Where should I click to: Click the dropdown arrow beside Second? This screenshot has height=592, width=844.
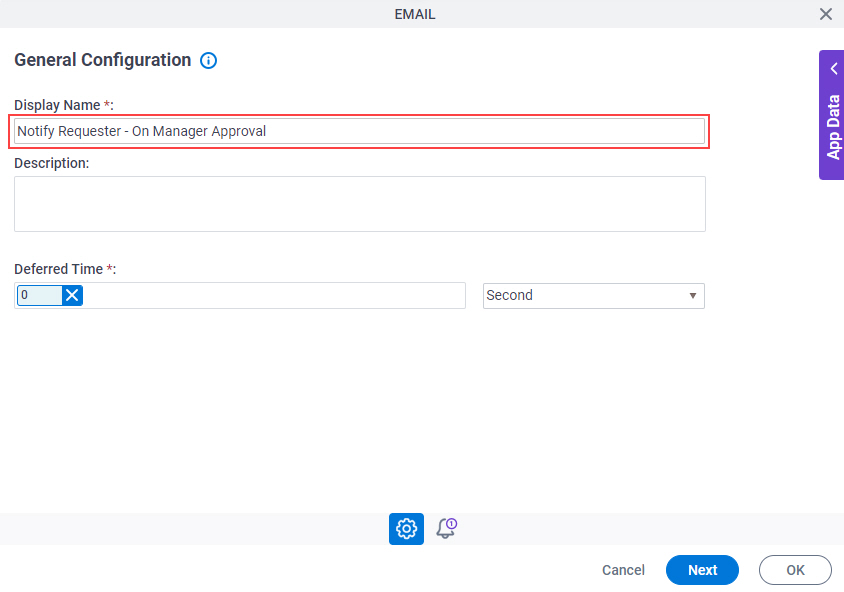click(x=693, y=295)
